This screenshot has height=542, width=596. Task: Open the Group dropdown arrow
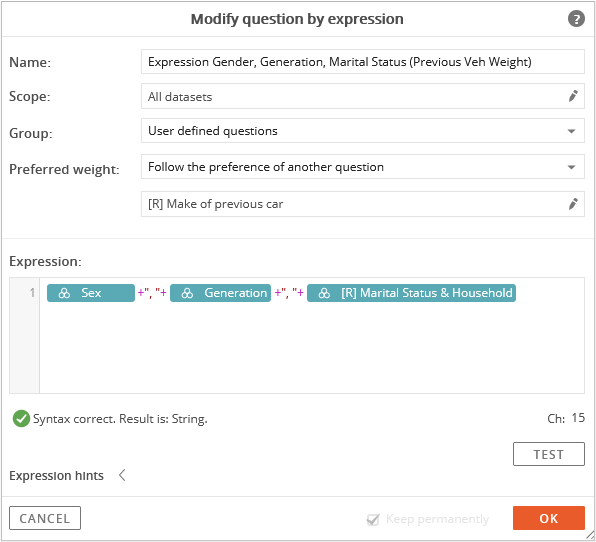[x=571, y=131]
